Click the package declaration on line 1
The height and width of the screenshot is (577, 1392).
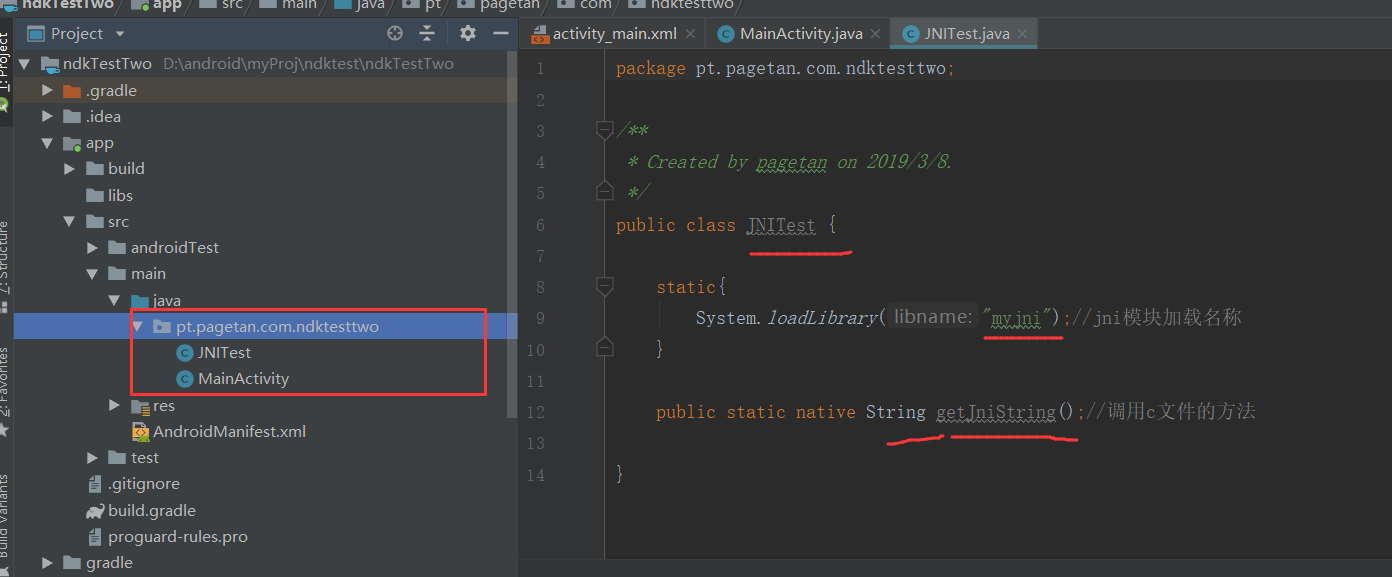(786, 69)
